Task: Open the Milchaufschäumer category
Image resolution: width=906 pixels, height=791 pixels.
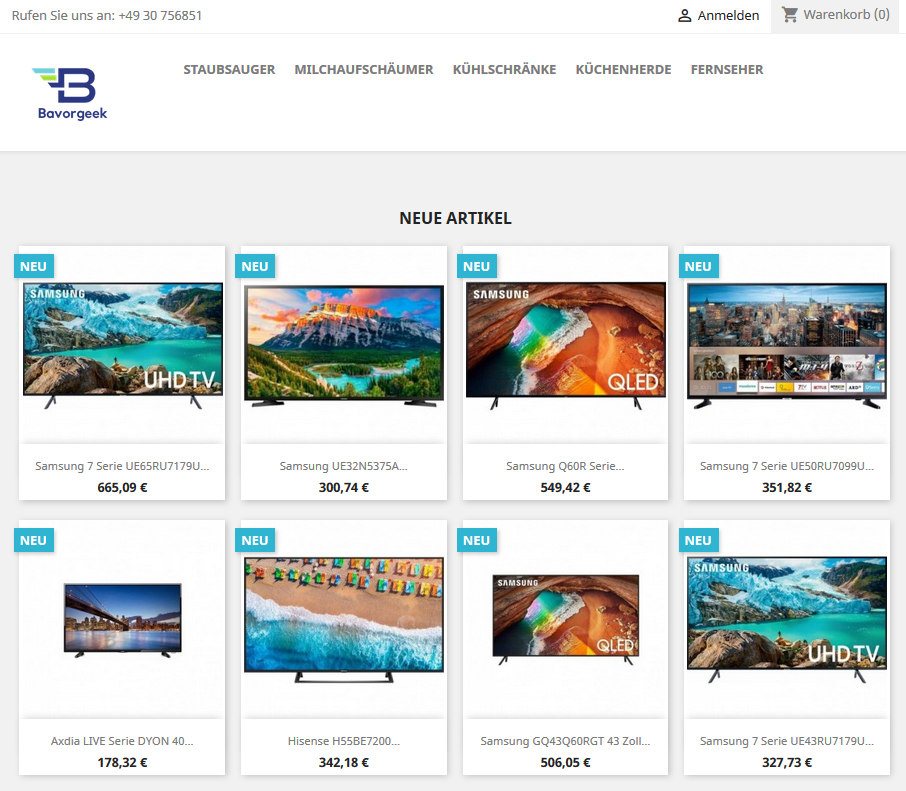Action: (x=364, y=69)
